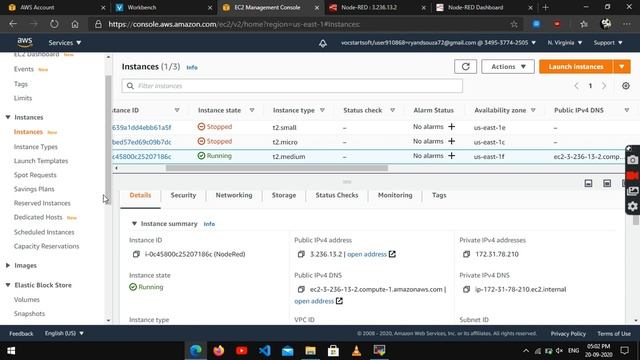Copy the public IPv4 DNS name
This screenshot has height=360, width=640.
tap(301, 289)
